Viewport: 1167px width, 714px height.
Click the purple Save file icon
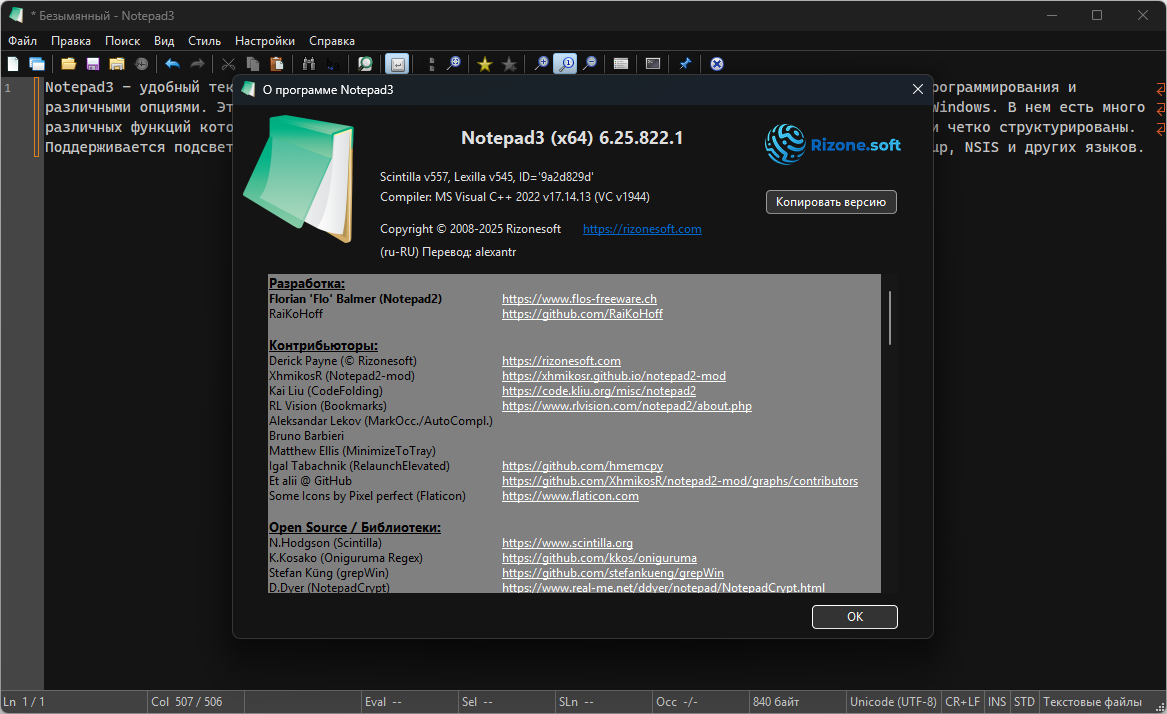pos(93,64)
